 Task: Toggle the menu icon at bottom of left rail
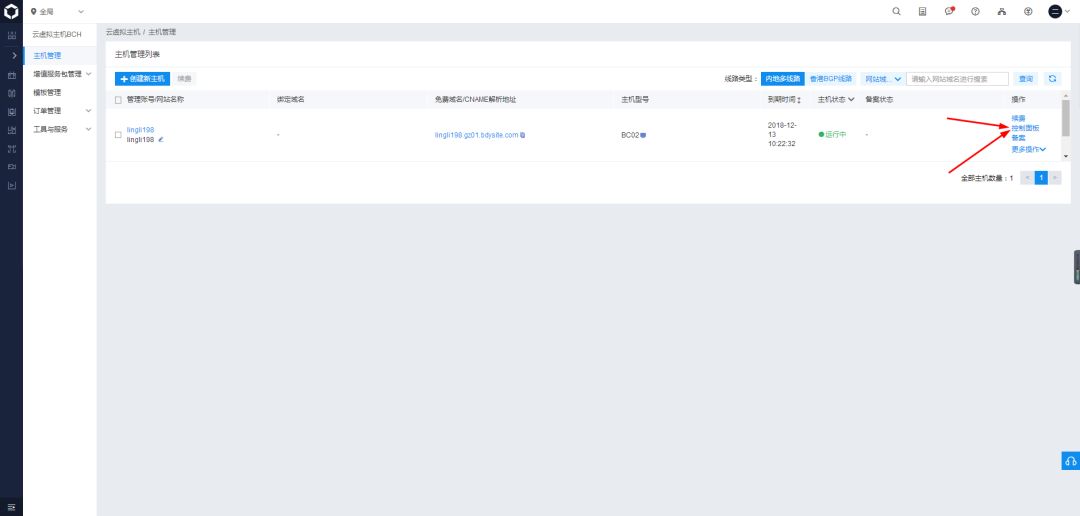pos(11,507)
